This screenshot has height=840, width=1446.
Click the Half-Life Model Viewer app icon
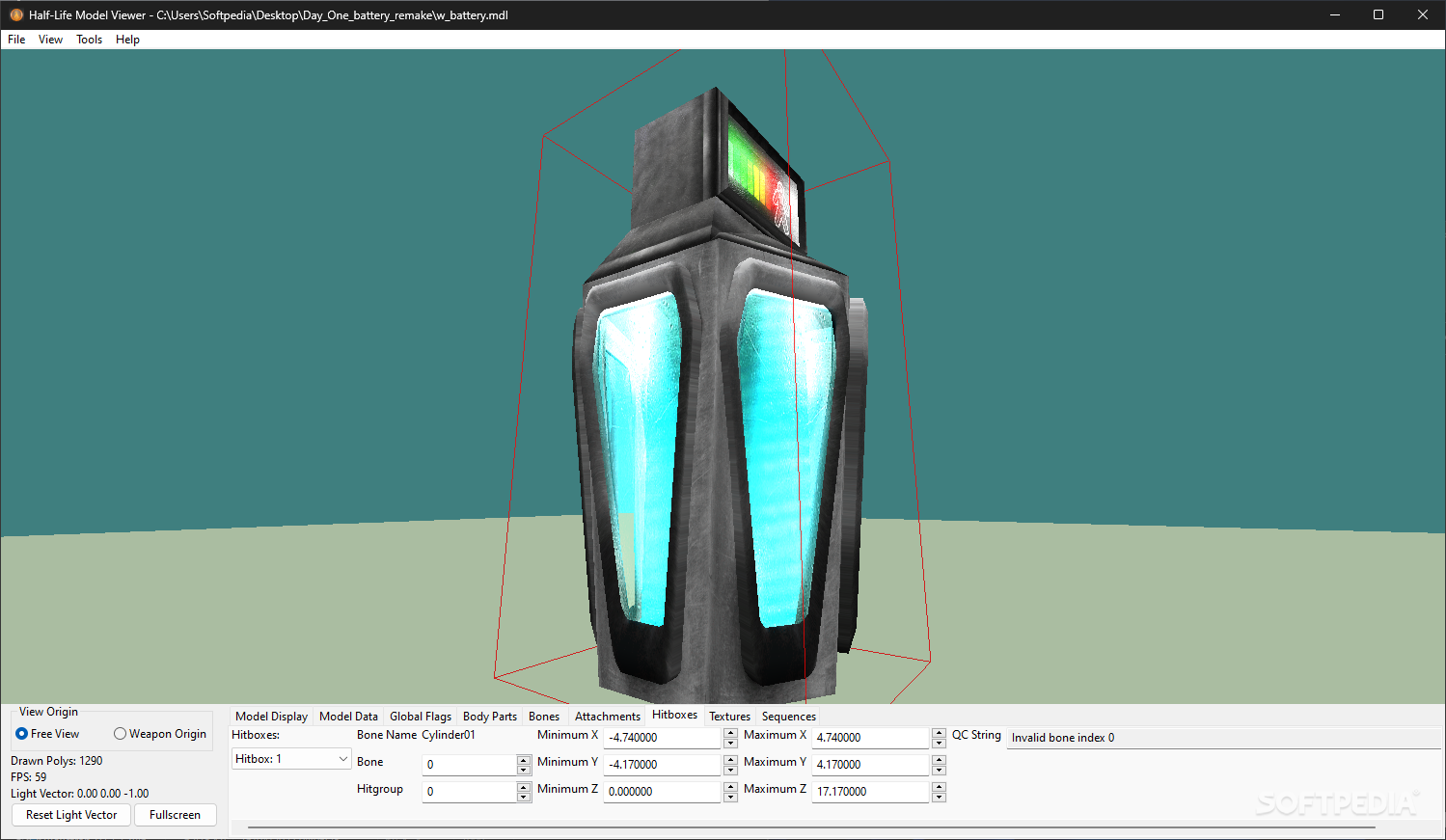click(x=16, y=14)
